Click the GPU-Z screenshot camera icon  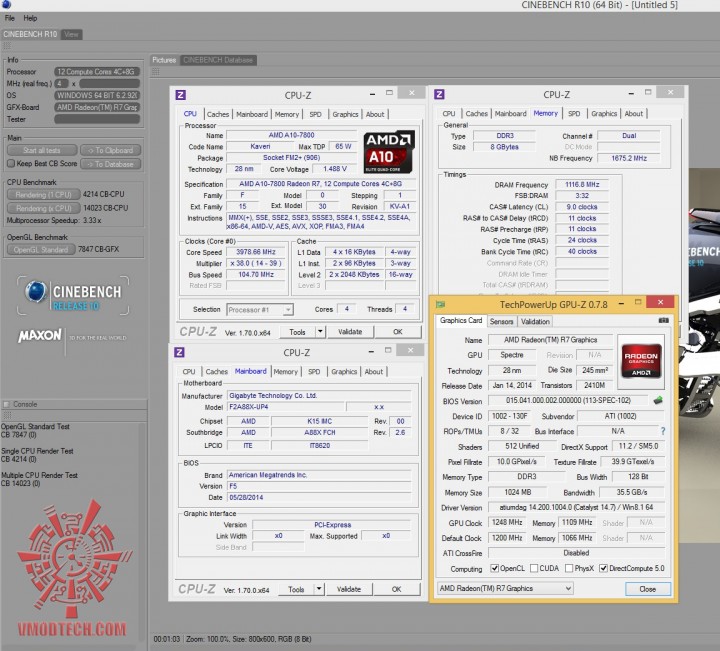click(664, 320)
